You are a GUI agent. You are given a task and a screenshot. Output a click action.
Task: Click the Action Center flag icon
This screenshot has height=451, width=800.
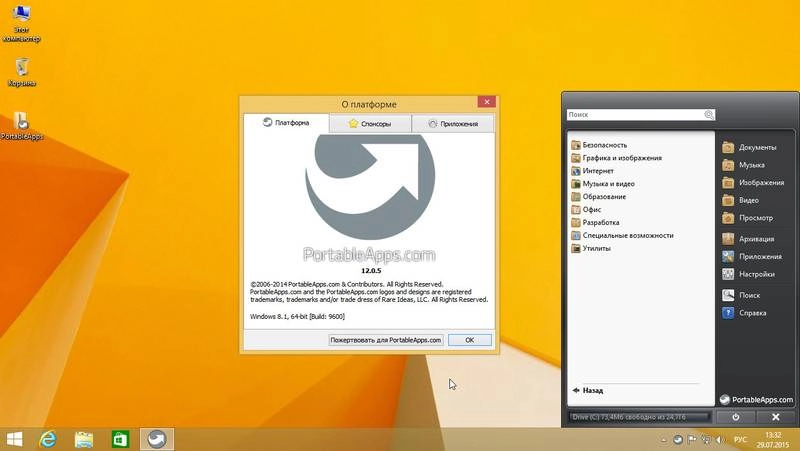692,439
